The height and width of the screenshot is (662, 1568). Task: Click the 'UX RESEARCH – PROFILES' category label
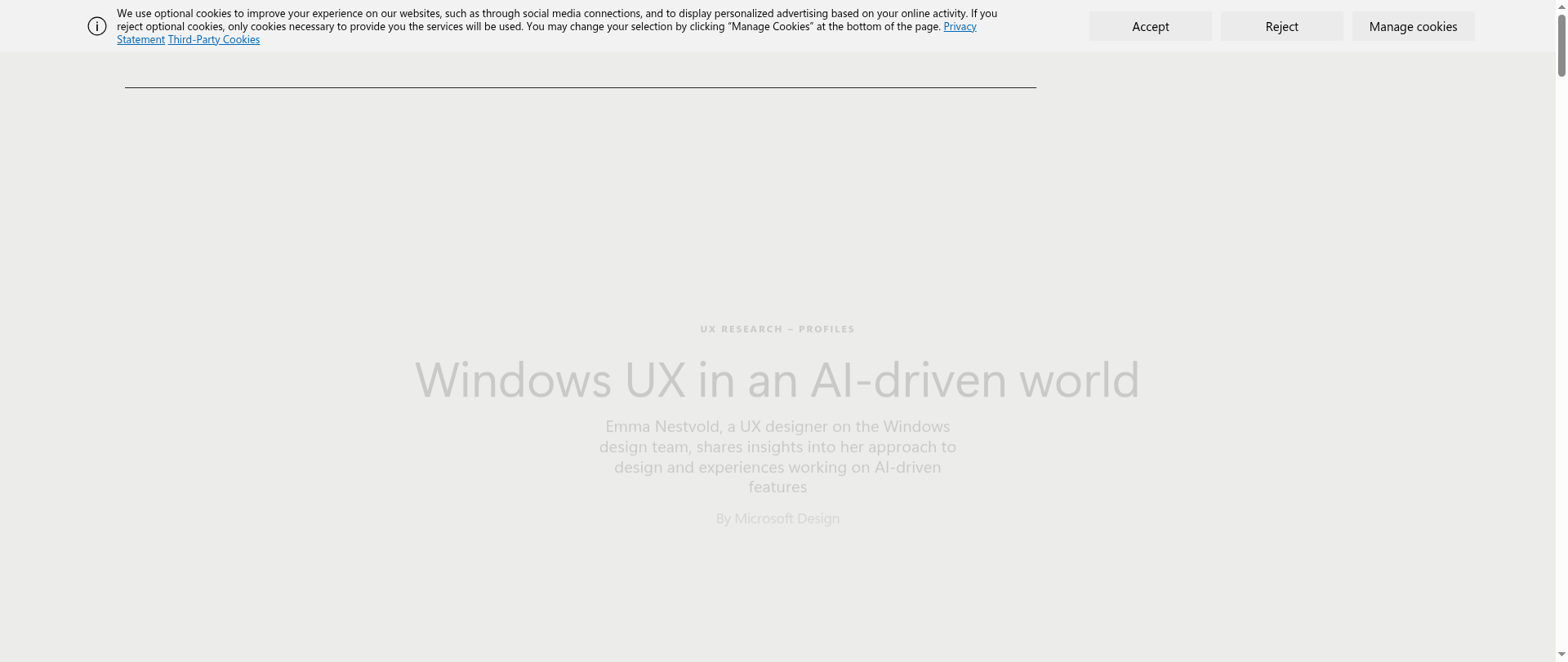click(x=777, y=329)
